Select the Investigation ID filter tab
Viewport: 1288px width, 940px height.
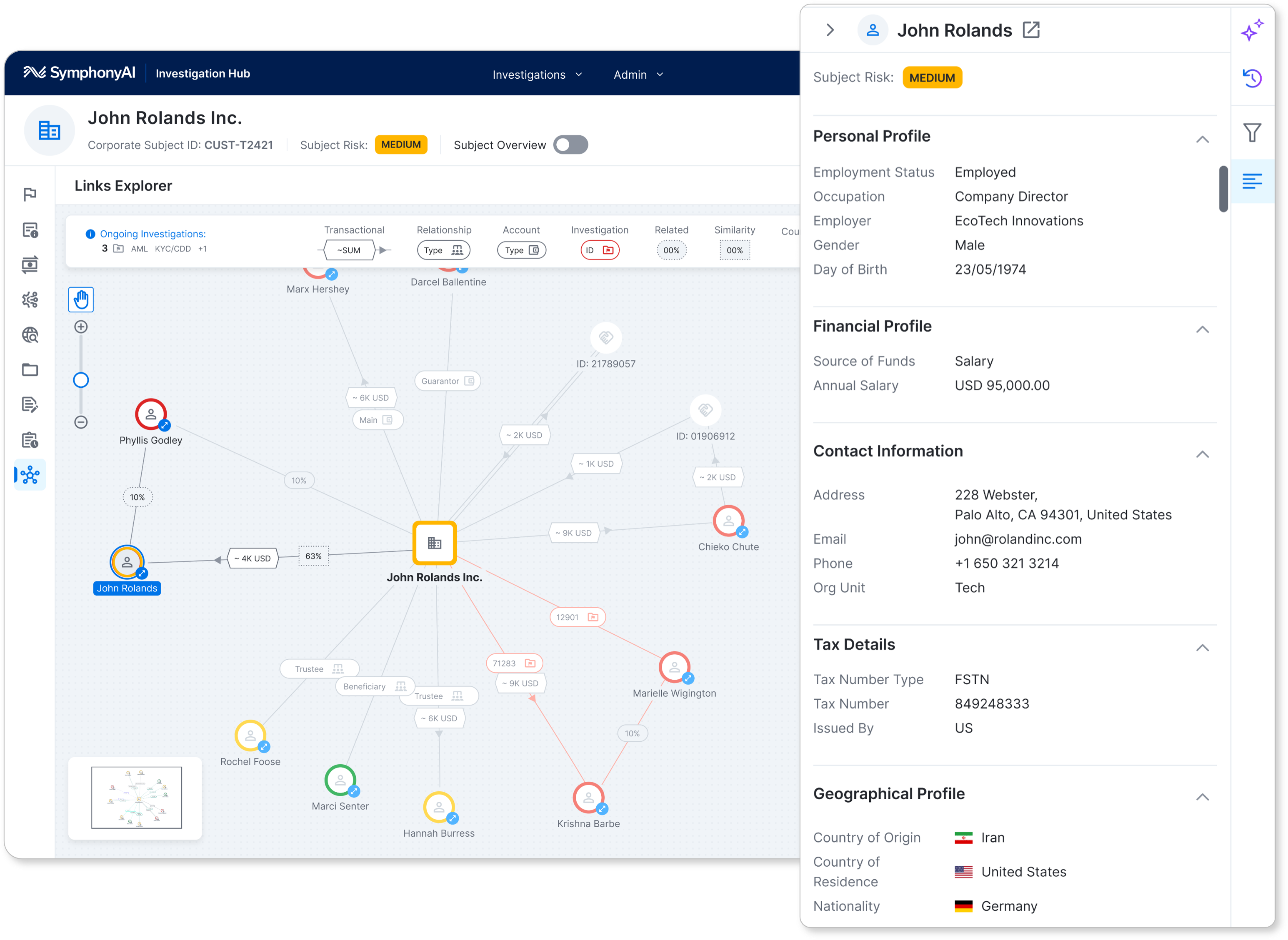[x=597, y=250]
